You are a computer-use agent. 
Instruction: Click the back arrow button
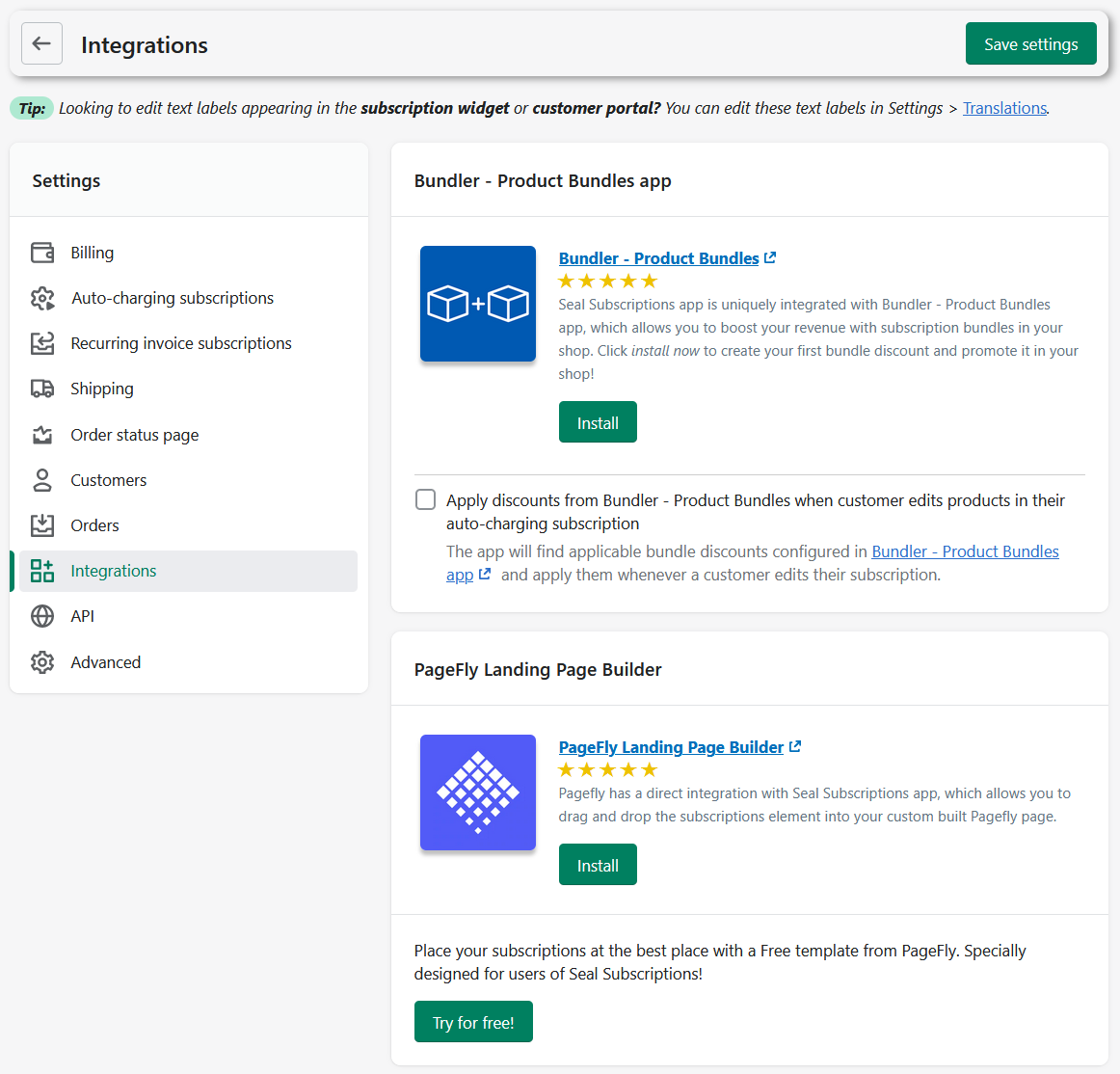(41, 43)
